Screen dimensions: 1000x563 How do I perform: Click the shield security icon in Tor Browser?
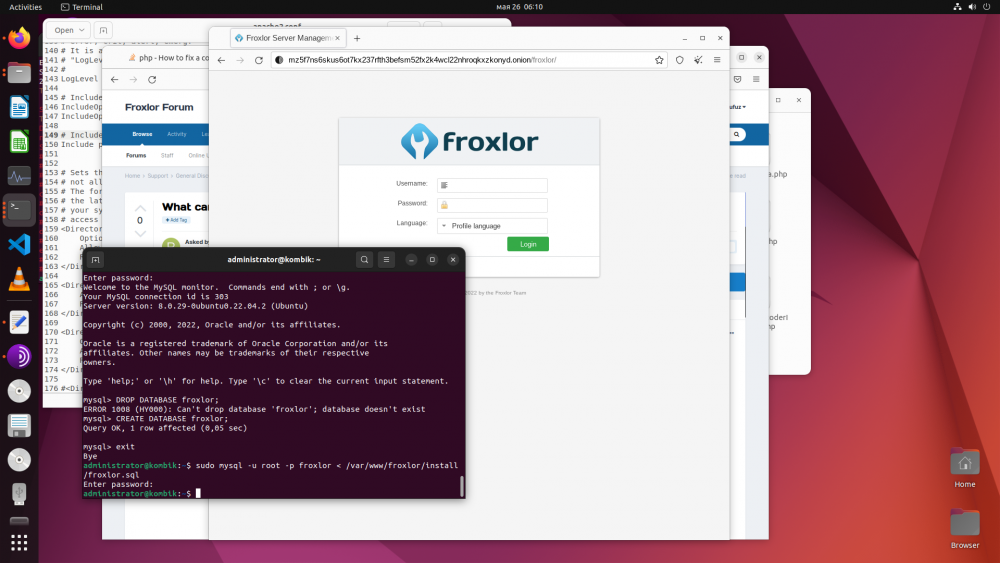pos(679,60)
